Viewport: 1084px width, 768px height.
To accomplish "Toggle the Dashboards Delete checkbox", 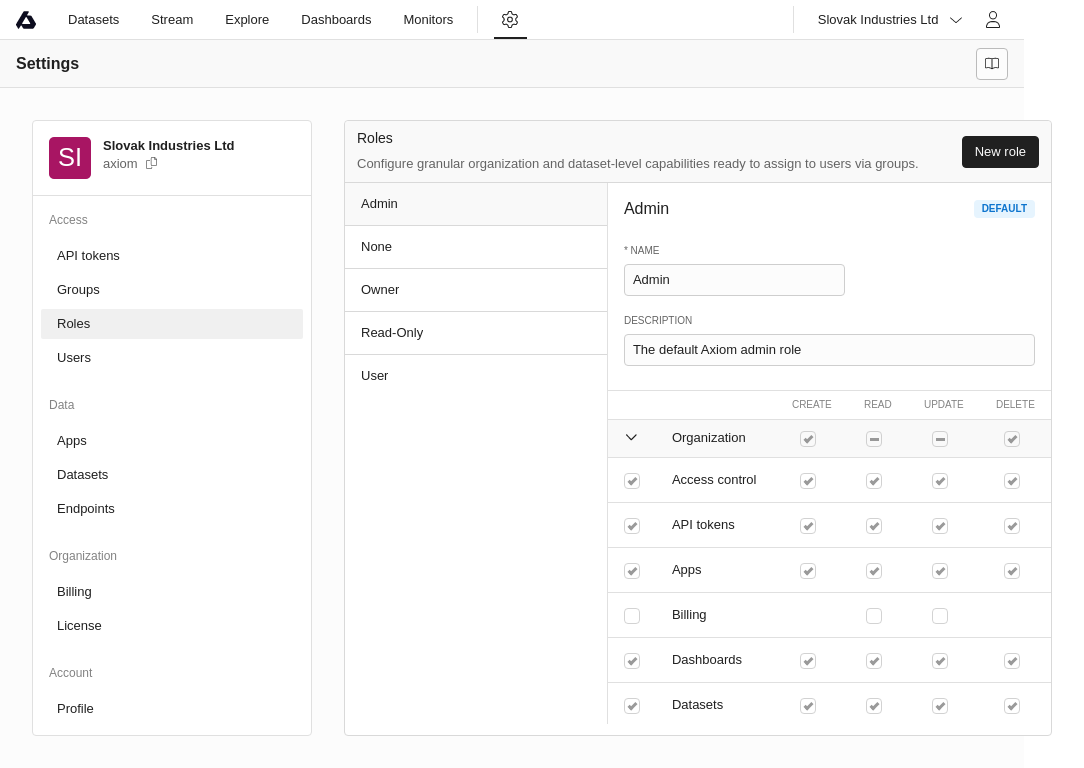I will click(1012, 661).
